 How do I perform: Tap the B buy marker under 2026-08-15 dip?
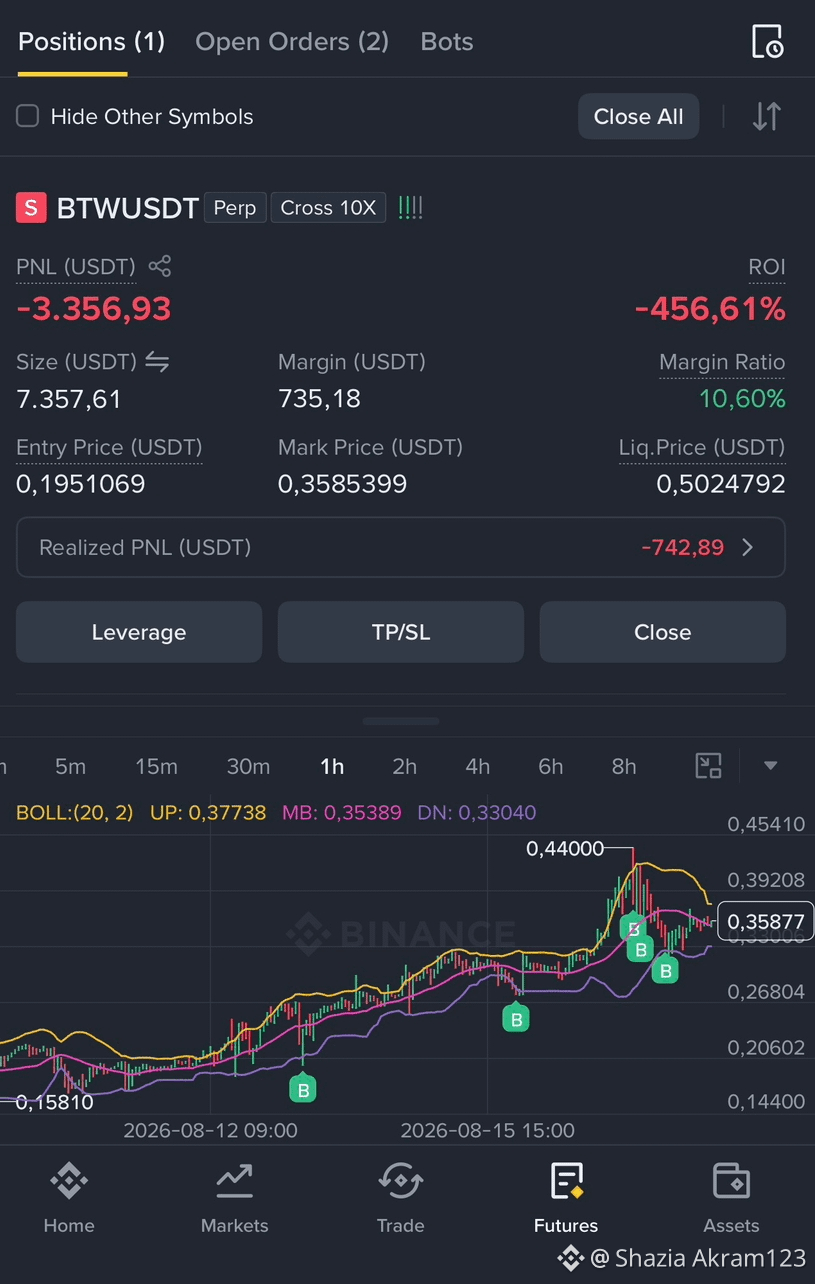[x=516, y=1019]
